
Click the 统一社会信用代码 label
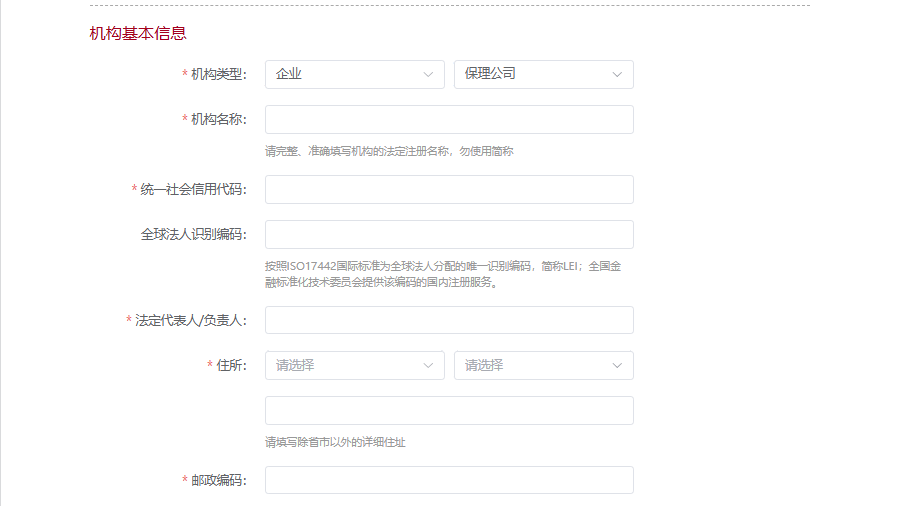(194, 189)
